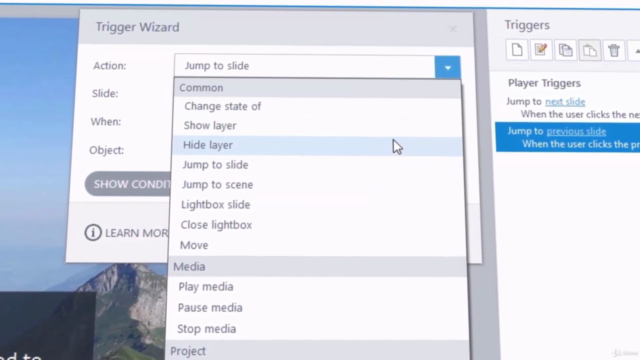Screen dimensions: 640x360
Task: Click the Learn More info icon
Action: [93, 233]
